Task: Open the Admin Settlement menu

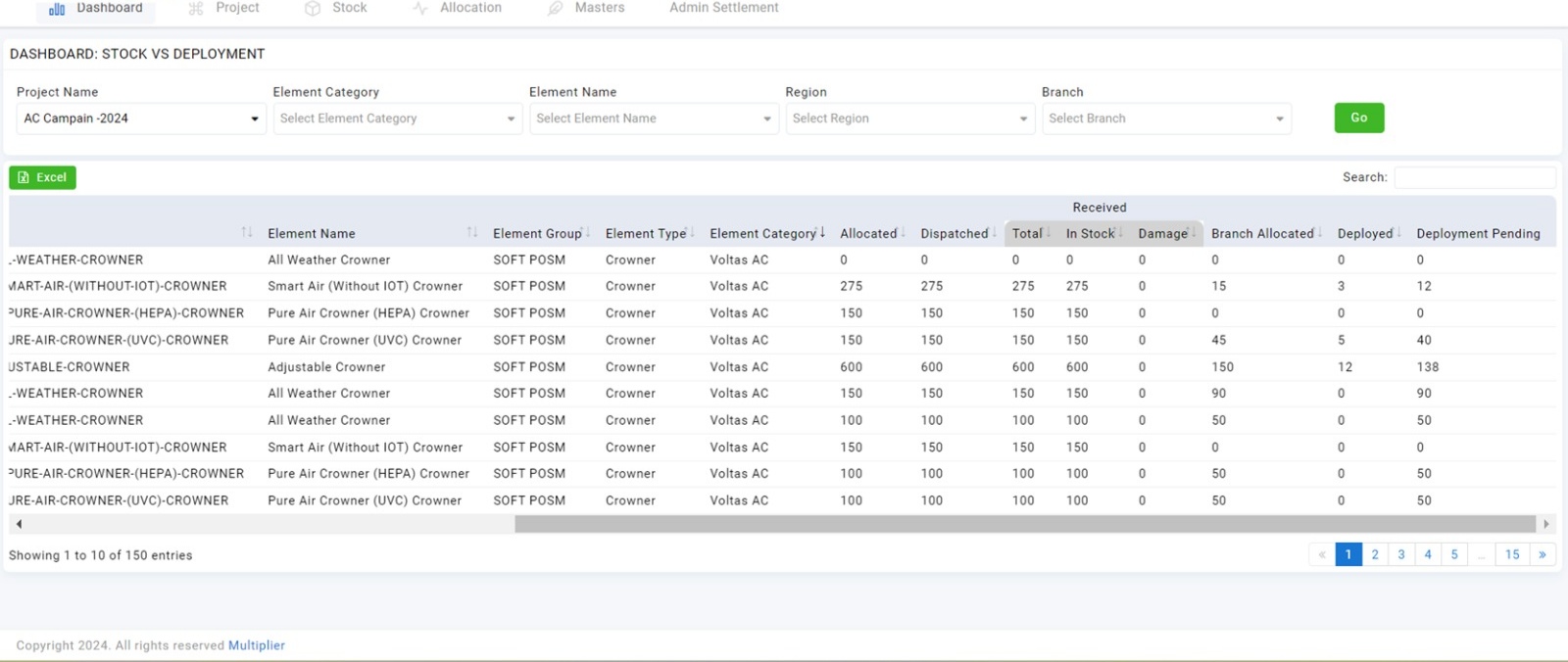Action: click(x=723, y=8)
